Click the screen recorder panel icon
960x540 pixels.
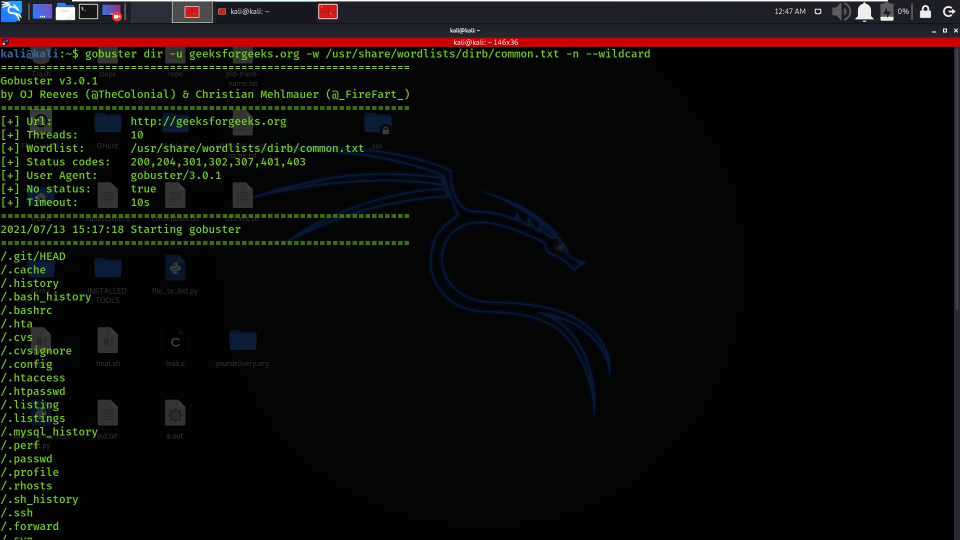[x=112, y=12]
